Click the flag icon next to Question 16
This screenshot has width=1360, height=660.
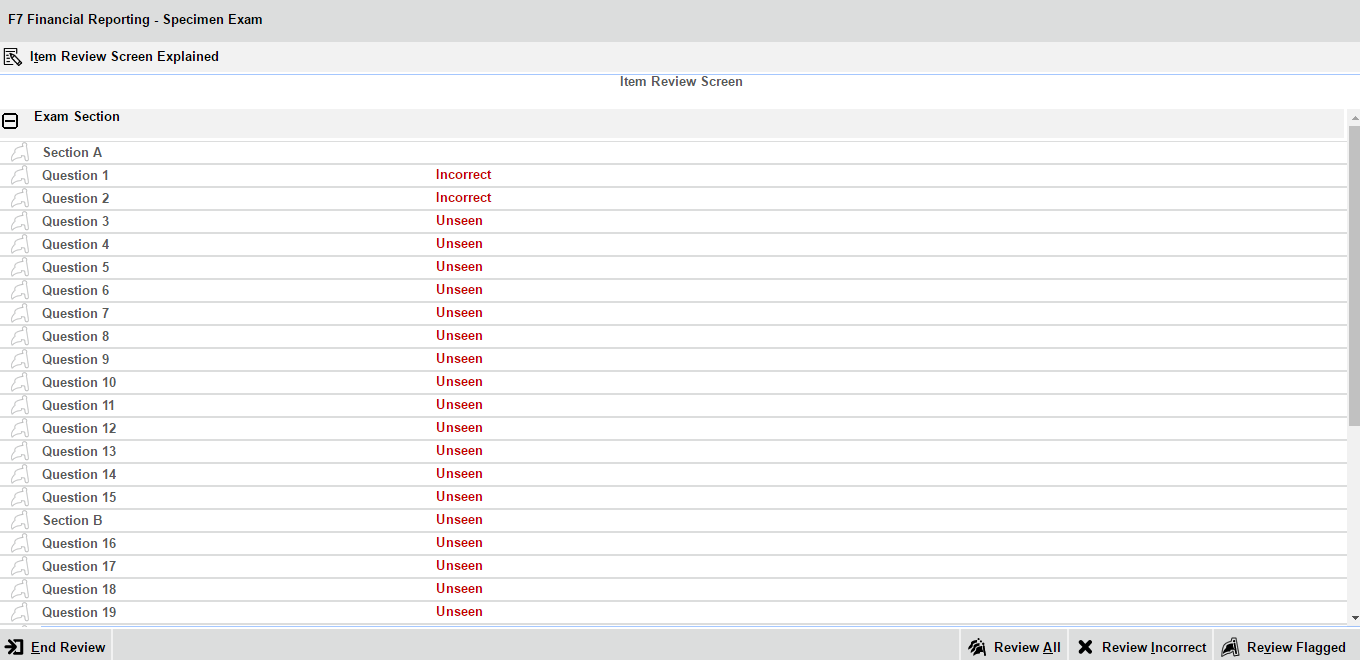pyautogui.click(x=20, y=544)
